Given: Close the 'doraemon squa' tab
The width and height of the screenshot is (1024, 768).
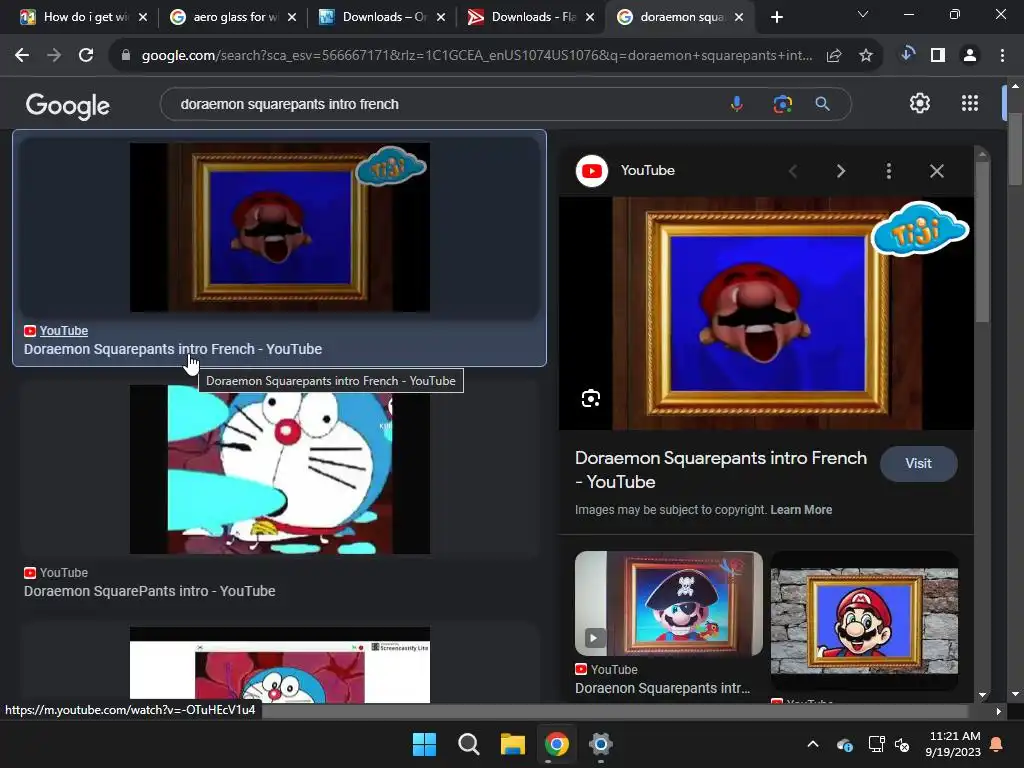Looking at the screenshot, I should coord(739,17).
